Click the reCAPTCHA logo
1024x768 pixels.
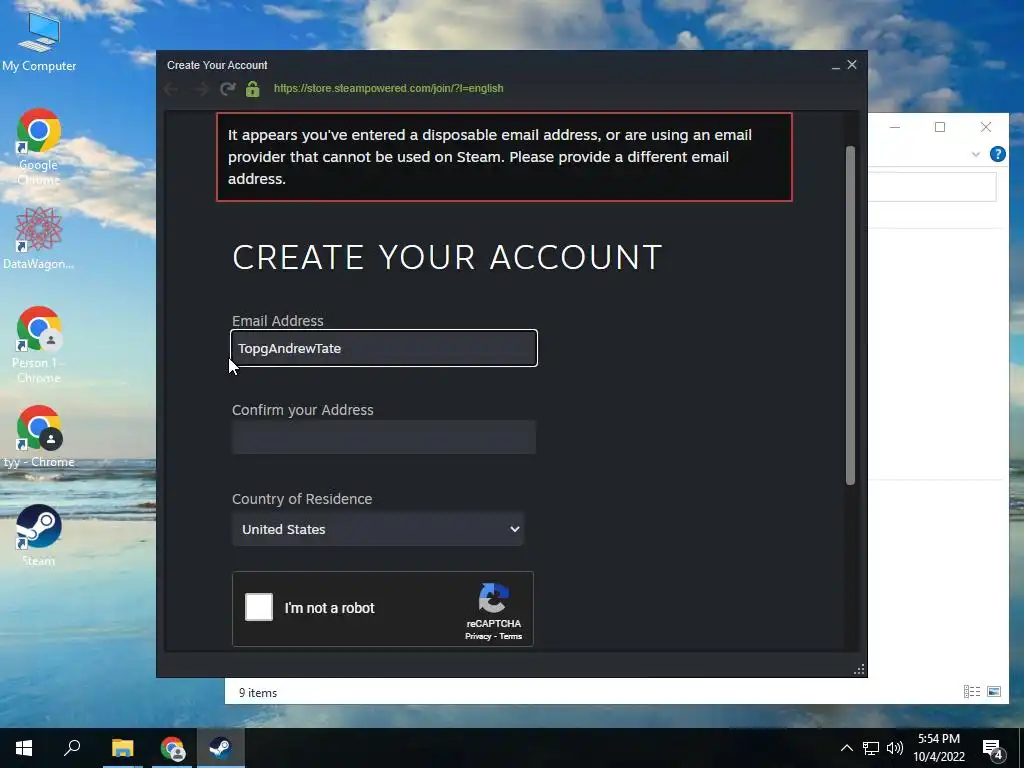pyautogui.click(x=494, y=599)
